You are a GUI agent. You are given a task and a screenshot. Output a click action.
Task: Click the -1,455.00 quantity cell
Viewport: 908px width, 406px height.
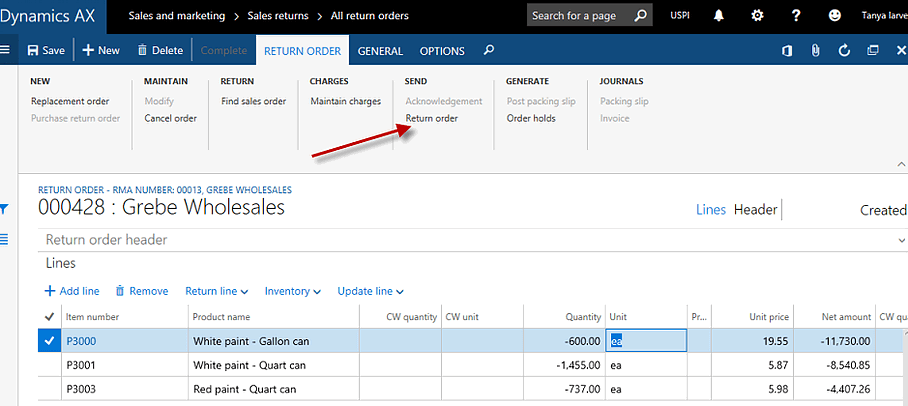click(x=565, y=365)
